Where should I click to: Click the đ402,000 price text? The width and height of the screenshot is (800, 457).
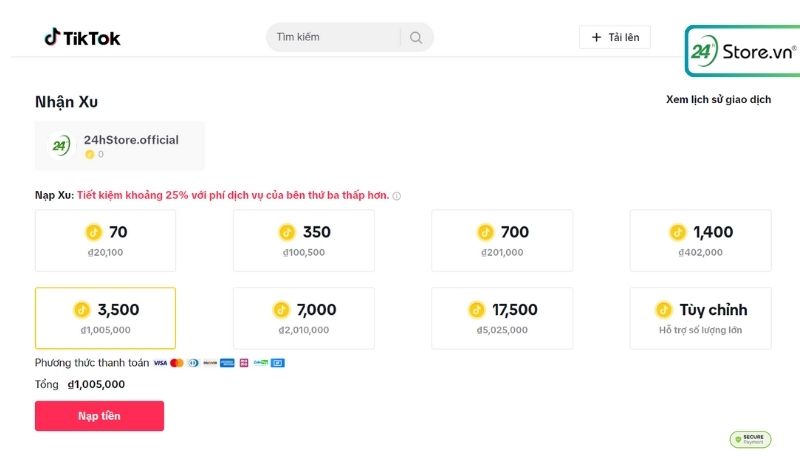(701, 252)
